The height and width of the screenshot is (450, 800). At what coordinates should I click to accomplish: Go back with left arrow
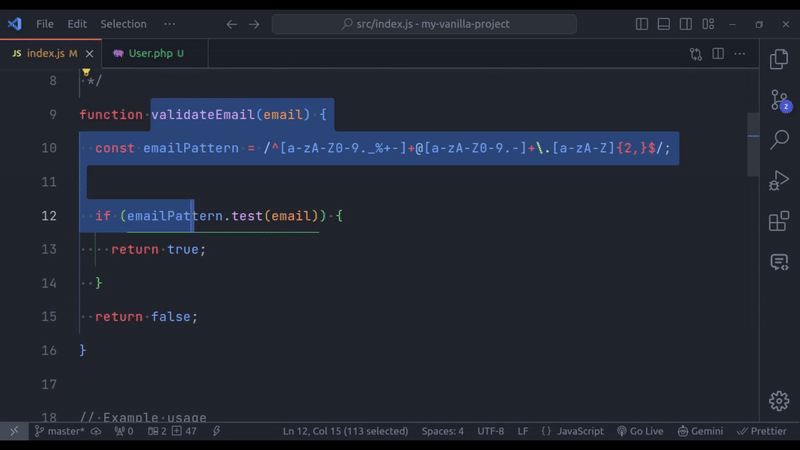click(x=232, y=24)
